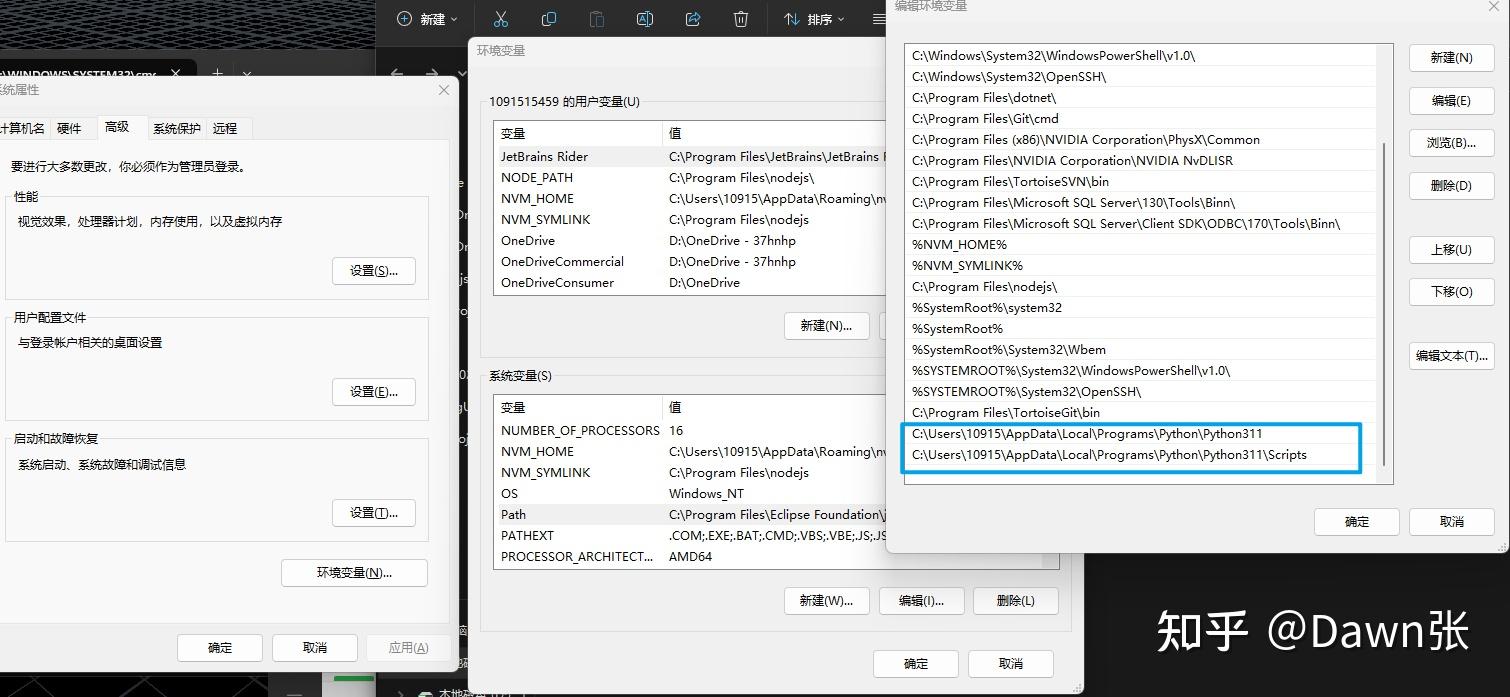Select the TortoiseGit\bin path entry

click(1140, 413)
